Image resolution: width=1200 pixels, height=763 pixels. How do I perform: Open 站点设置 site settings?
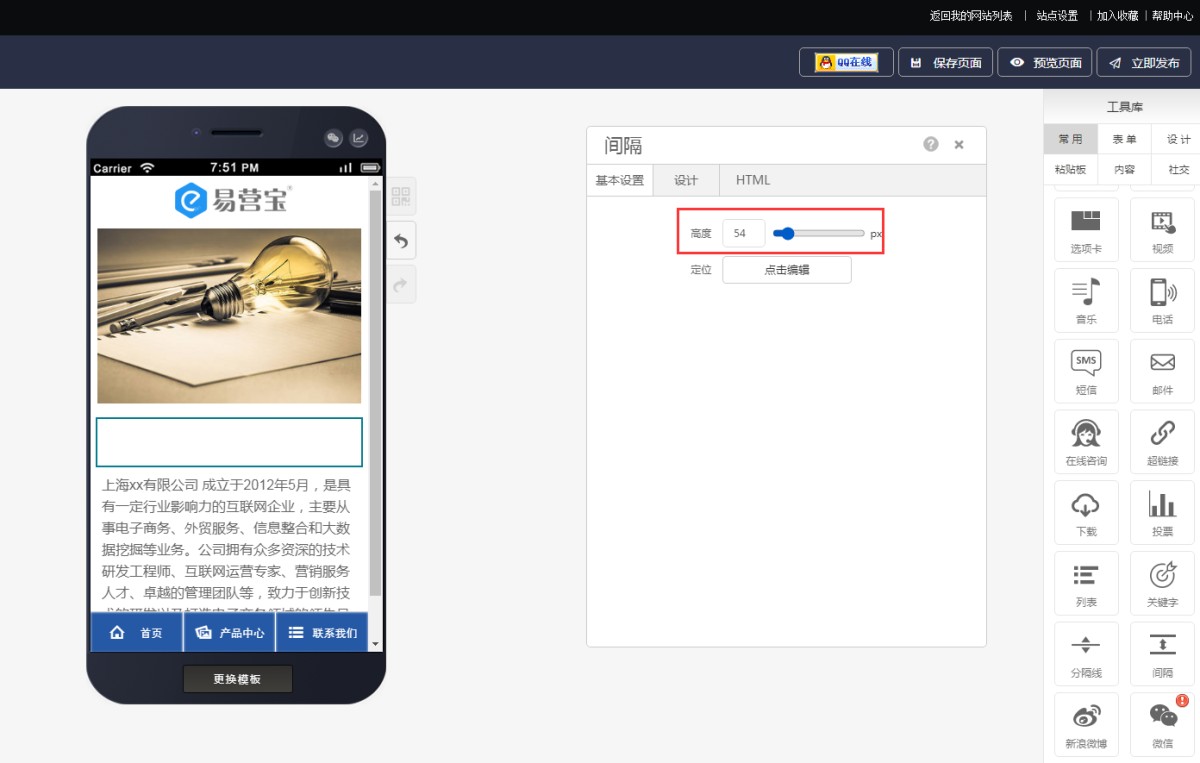[1057, 16]
